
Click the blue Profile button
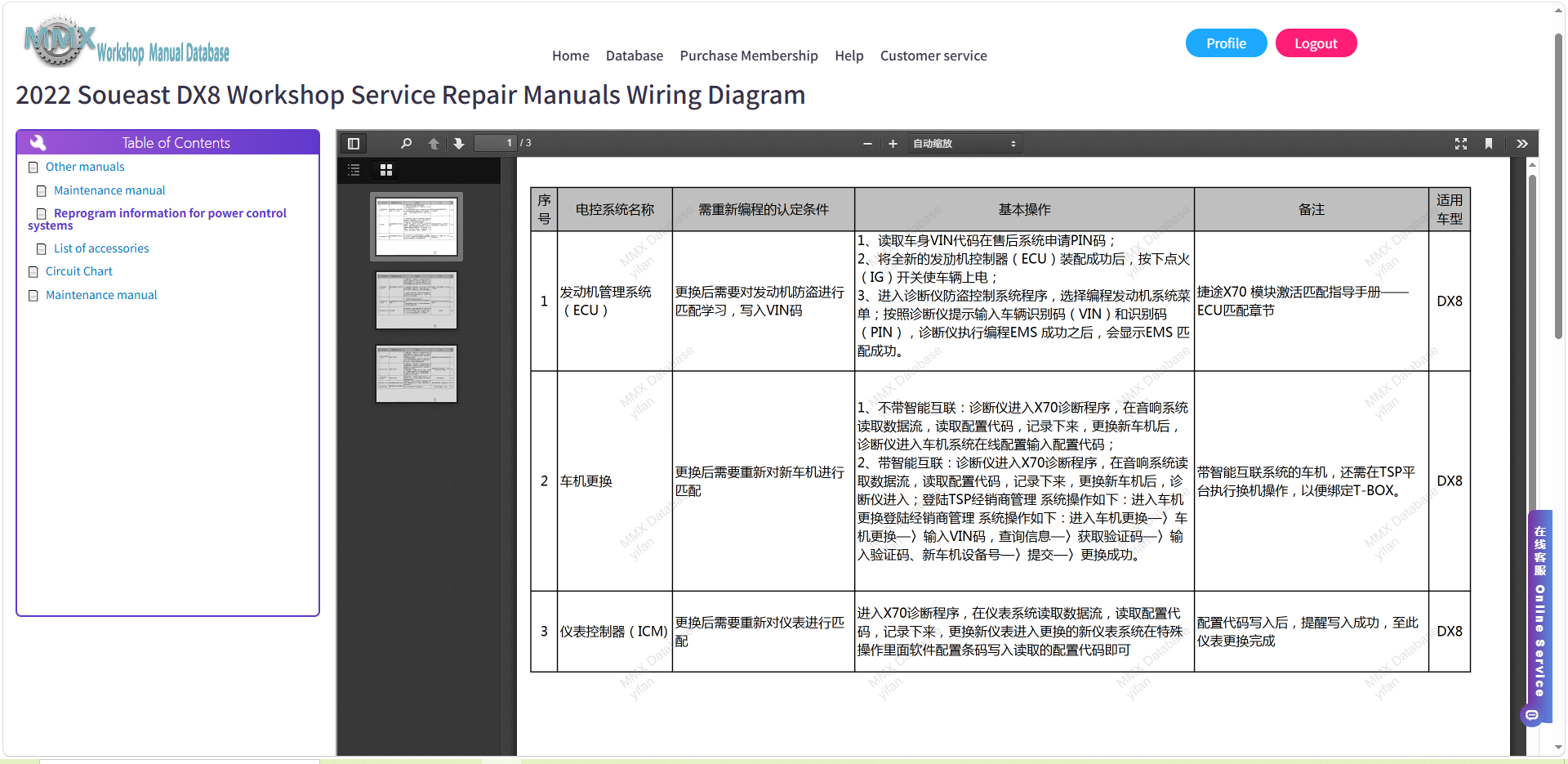pyautogui.click(x=1227, y=43)
